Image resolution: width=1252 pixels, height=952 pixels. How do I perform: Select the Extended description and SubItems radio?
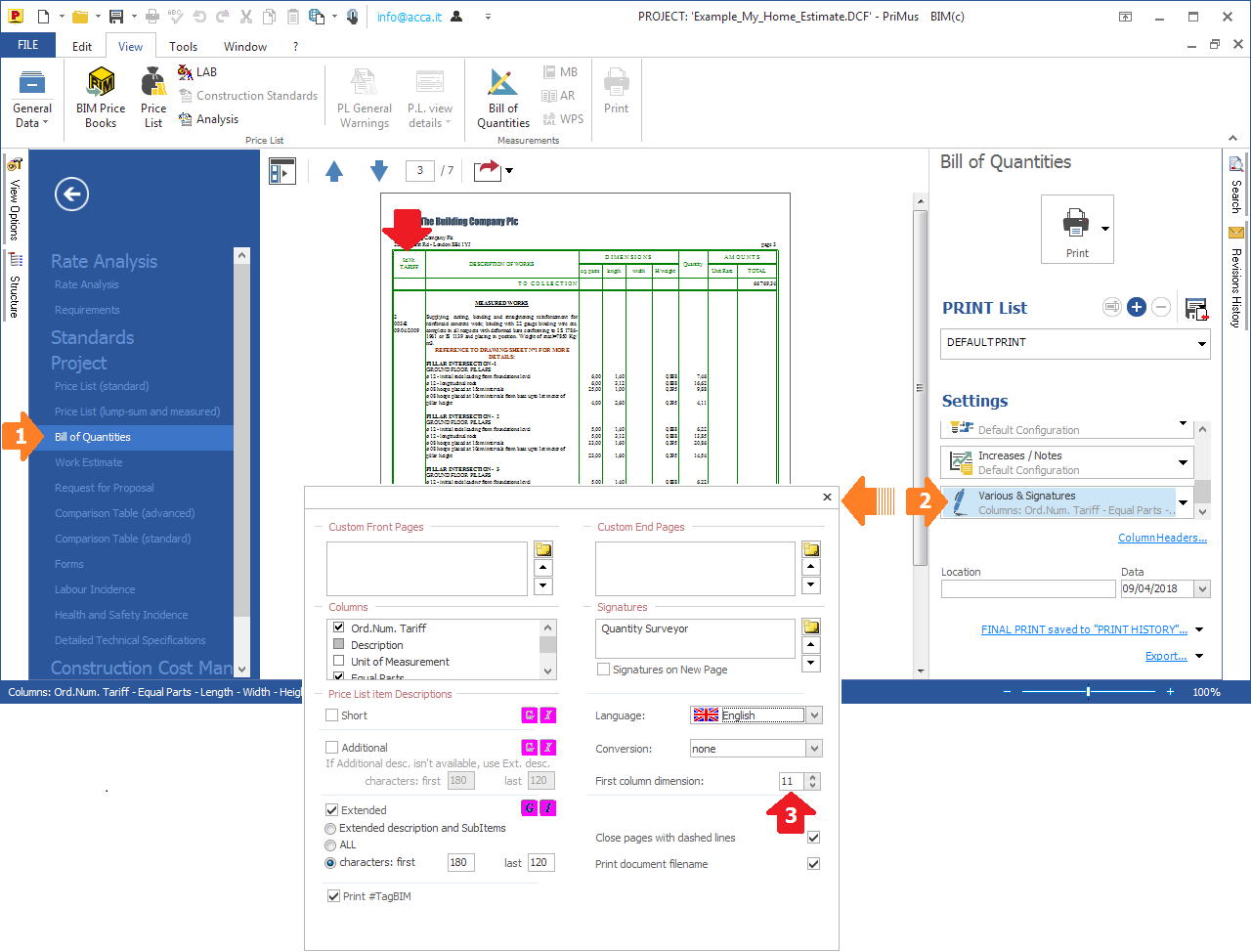[x=330, y=828]
